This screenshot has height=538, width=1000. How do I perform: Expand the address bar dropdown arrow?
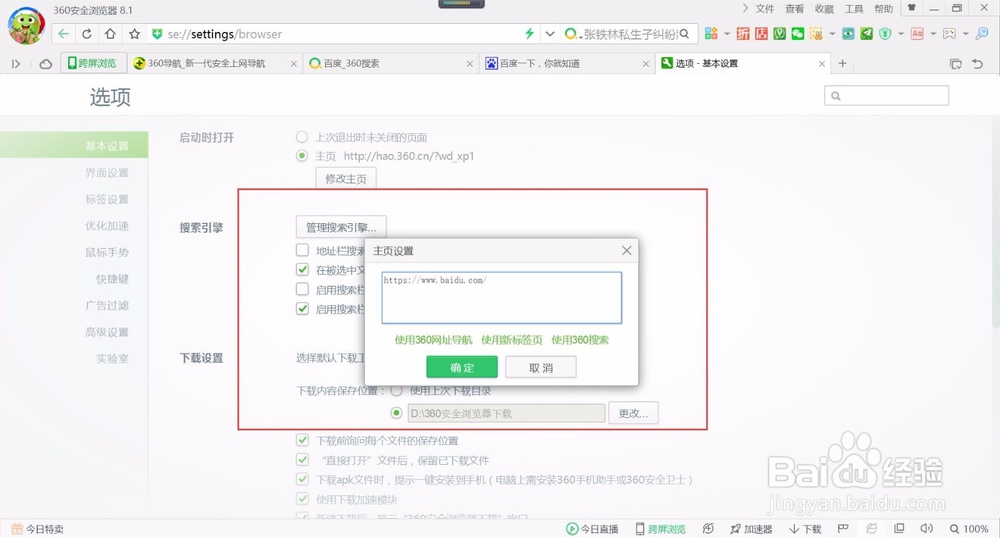pyautogui.click(x=550, y=34)
